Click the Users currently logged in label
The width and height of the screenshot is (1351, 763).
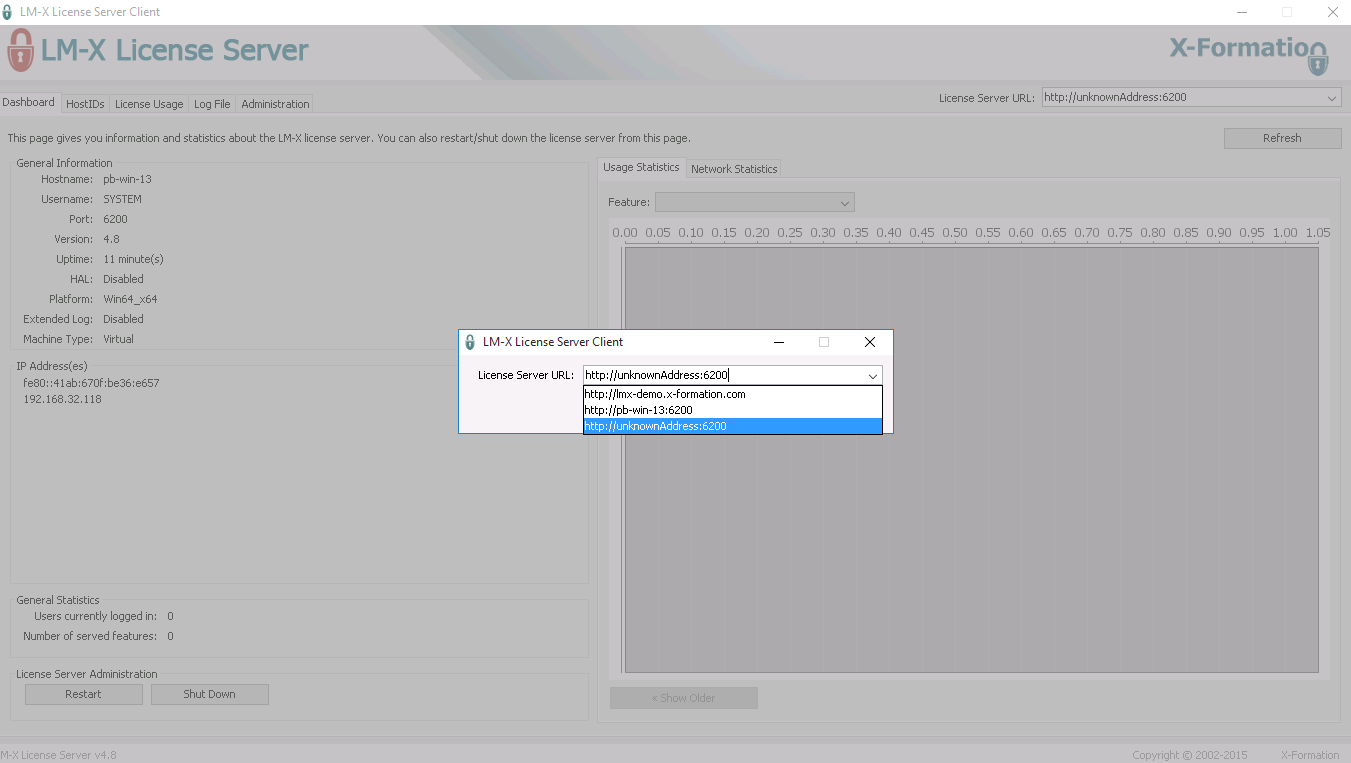95,616
